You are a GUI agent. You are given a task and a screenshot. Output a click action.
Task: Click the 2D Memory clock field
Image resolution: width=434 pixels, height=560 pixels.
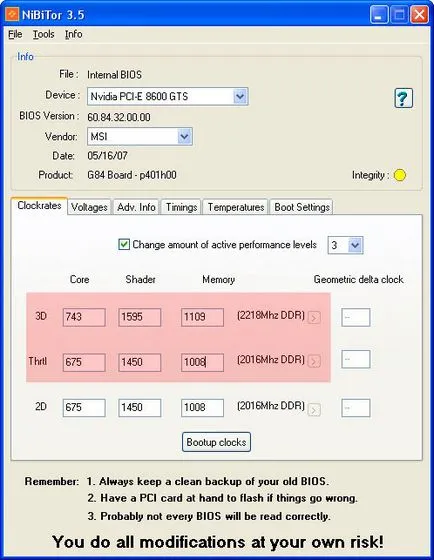pos(202,408)
